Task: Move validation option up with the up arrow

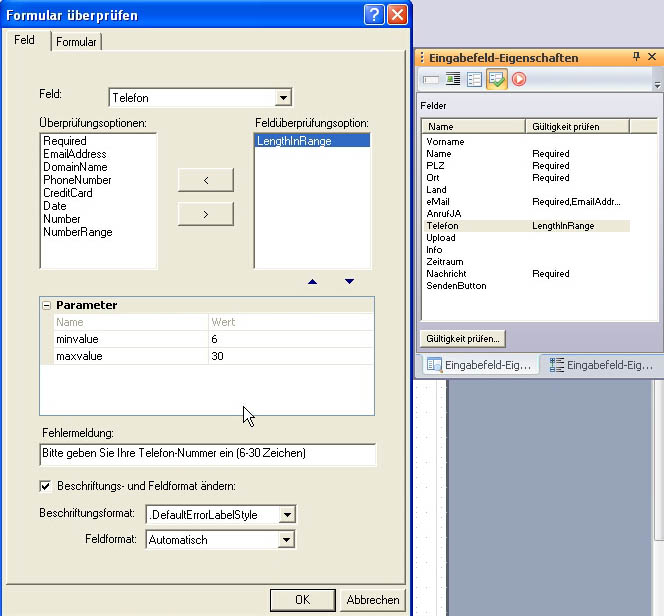Action: point(313,282)
